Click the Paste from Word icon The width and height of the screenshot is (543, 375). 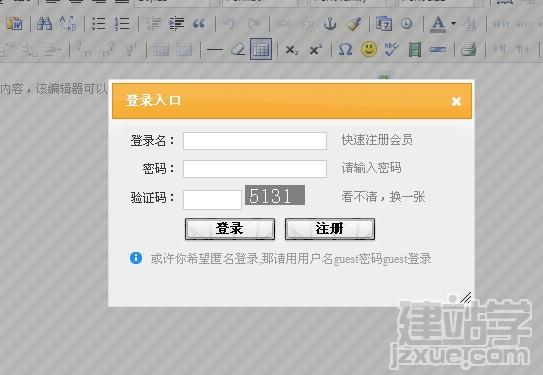[x=14, y=24]
